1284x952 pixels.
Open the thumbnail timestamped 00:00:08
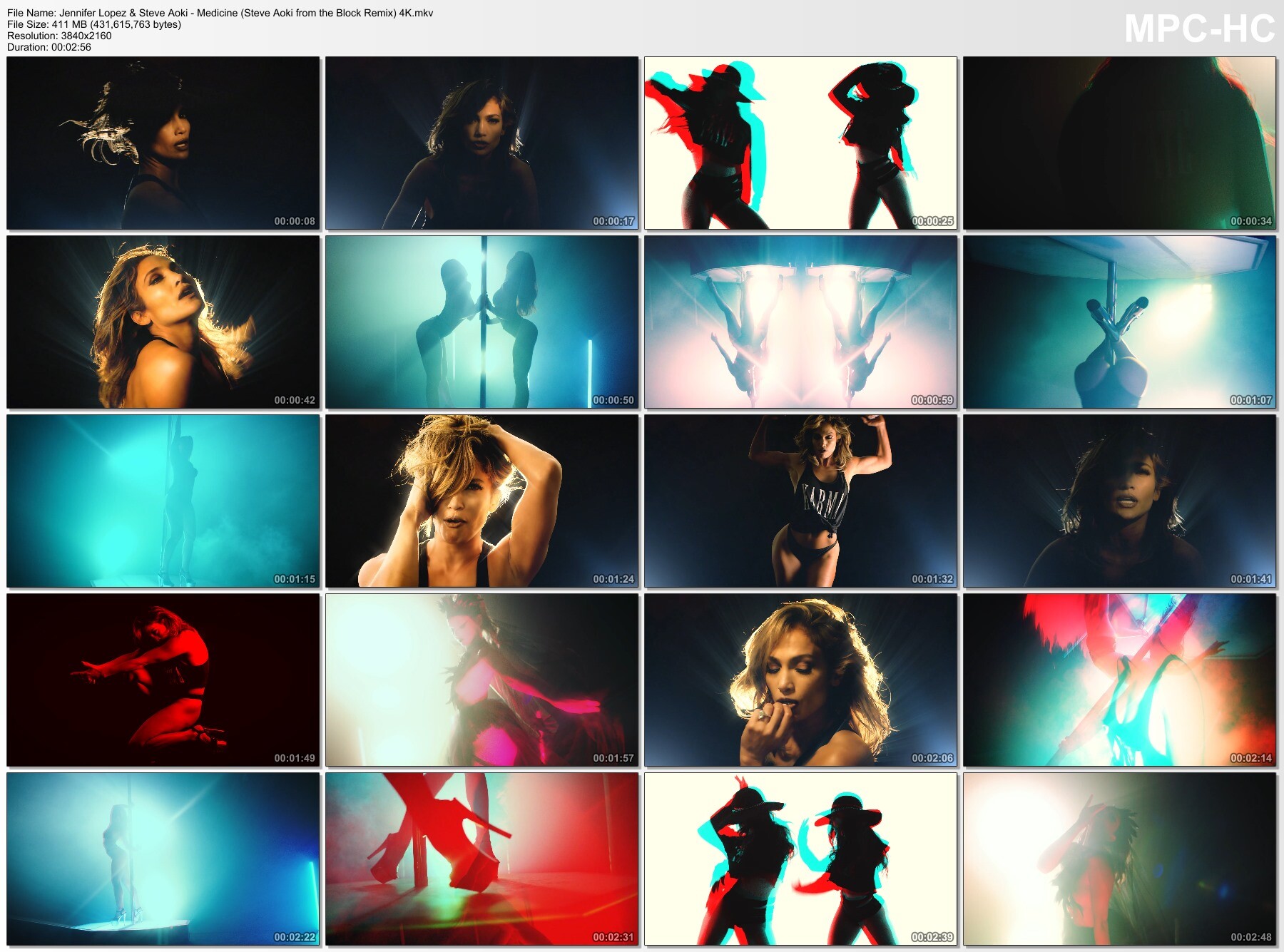click(163, 143)
